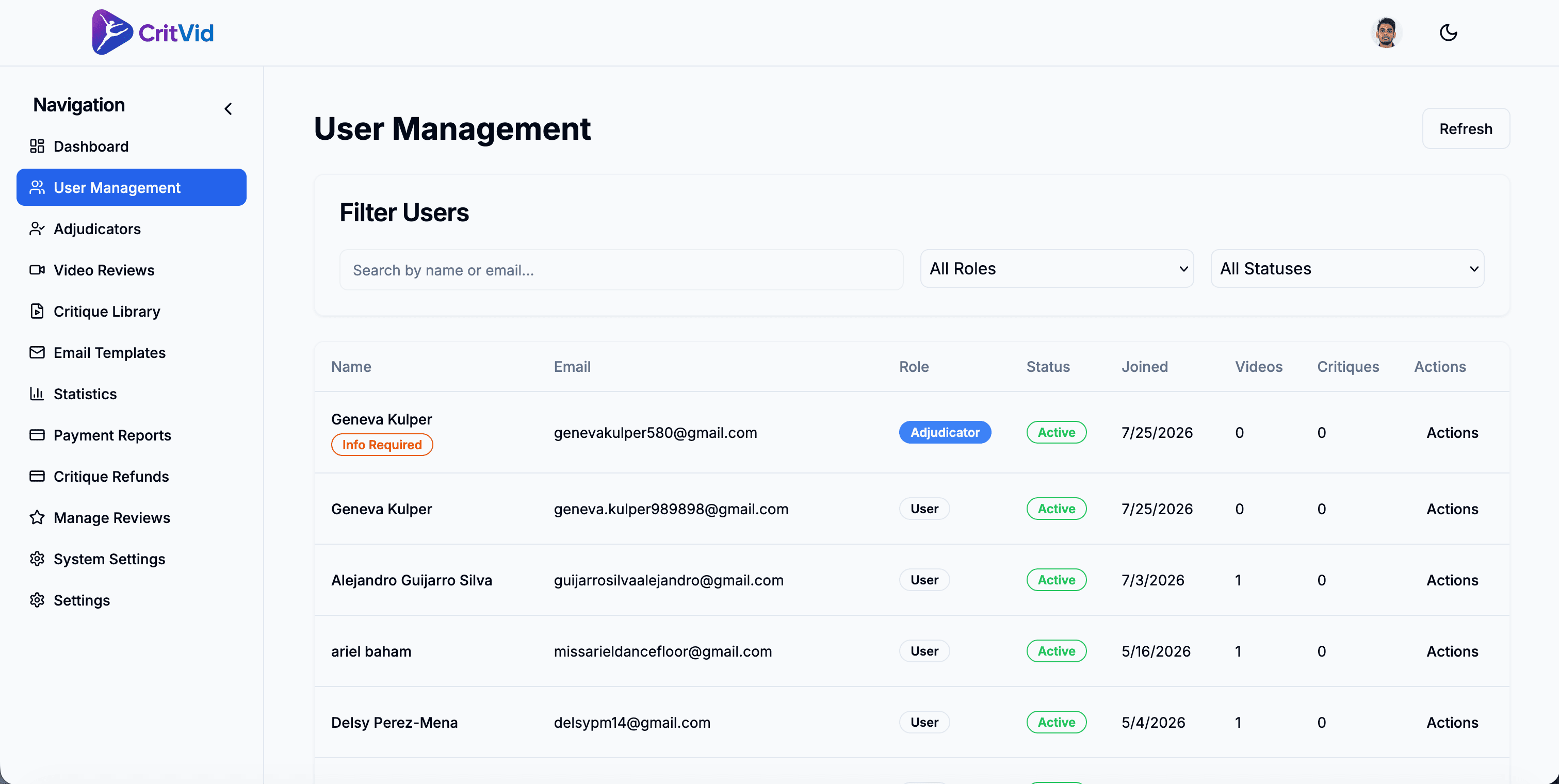This screenshot has height=784, width=1559.
Task: Click the Videos column header
Action: click(1258, 367)
